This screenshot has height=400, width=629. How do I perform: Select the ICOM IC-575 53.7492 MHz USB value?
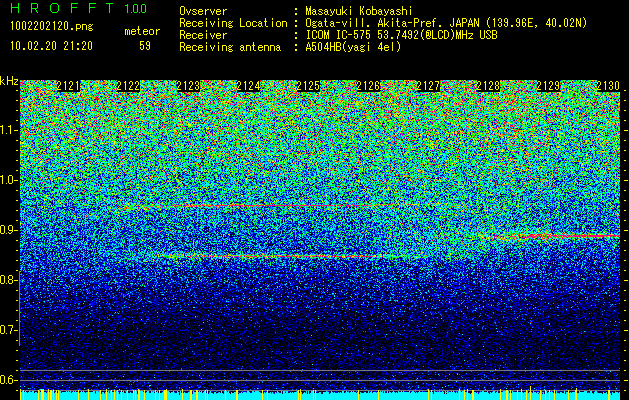tap(401, 35)
